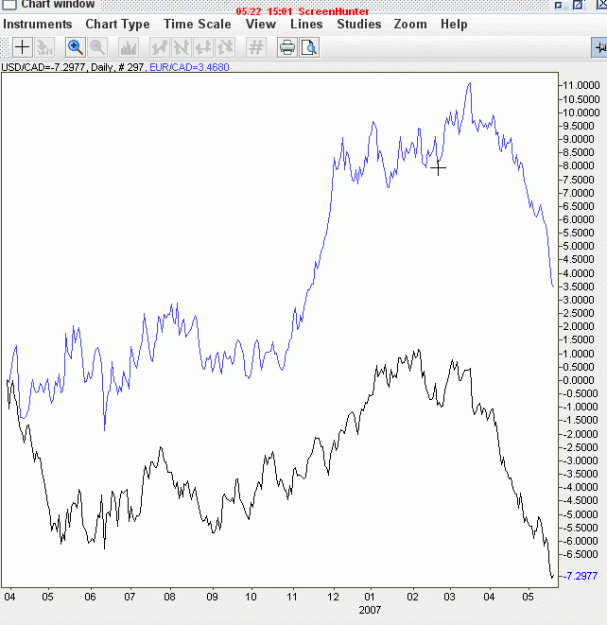
Task: Open the Instruments menu
Action: coord(37,24)
